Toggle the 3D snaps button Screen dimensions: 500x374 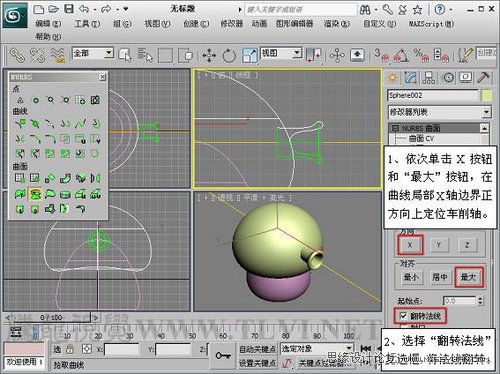382,55
